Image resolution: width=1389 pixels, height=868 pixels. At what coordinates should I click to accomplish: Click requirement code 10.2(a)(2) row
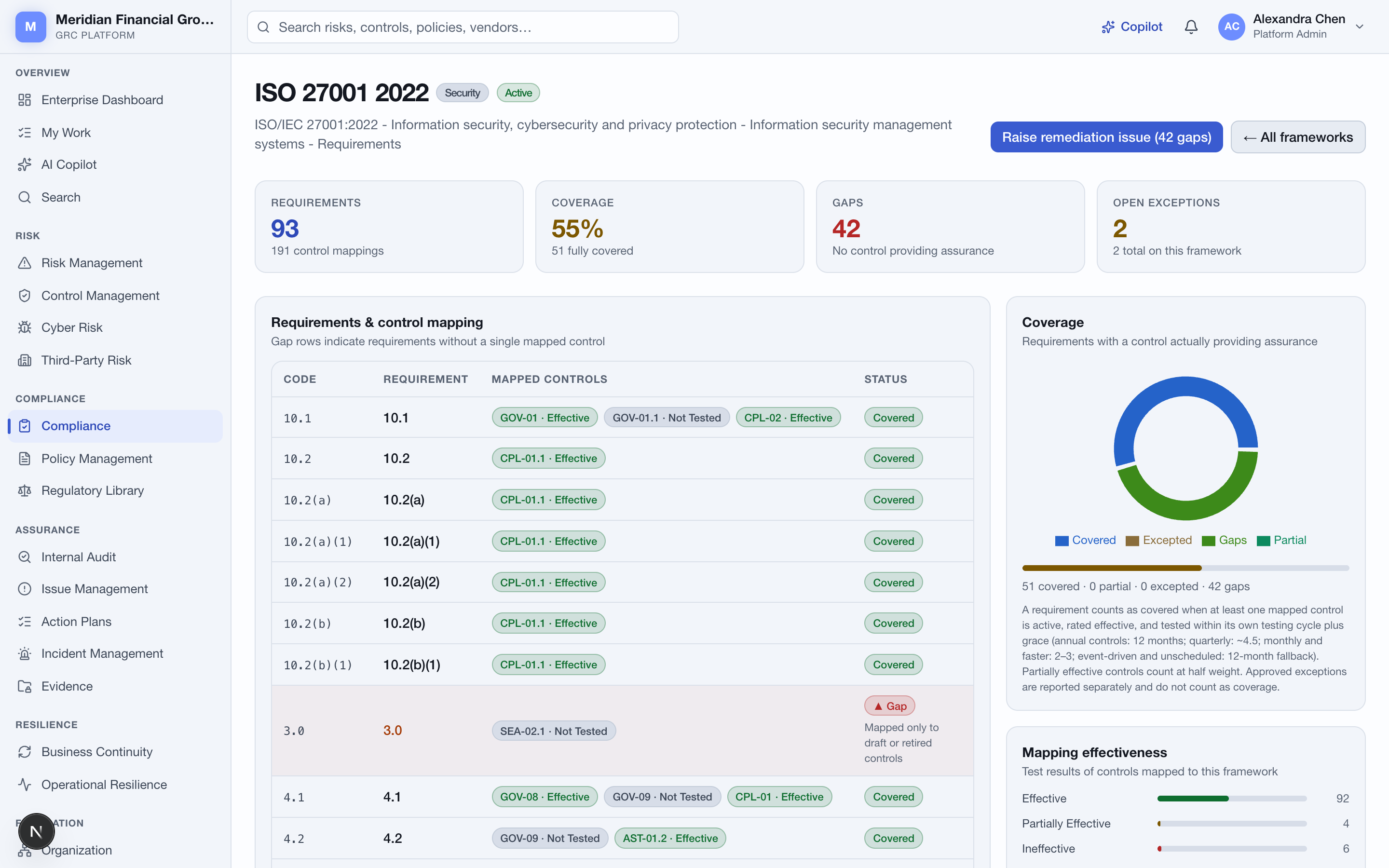(622, 582)
